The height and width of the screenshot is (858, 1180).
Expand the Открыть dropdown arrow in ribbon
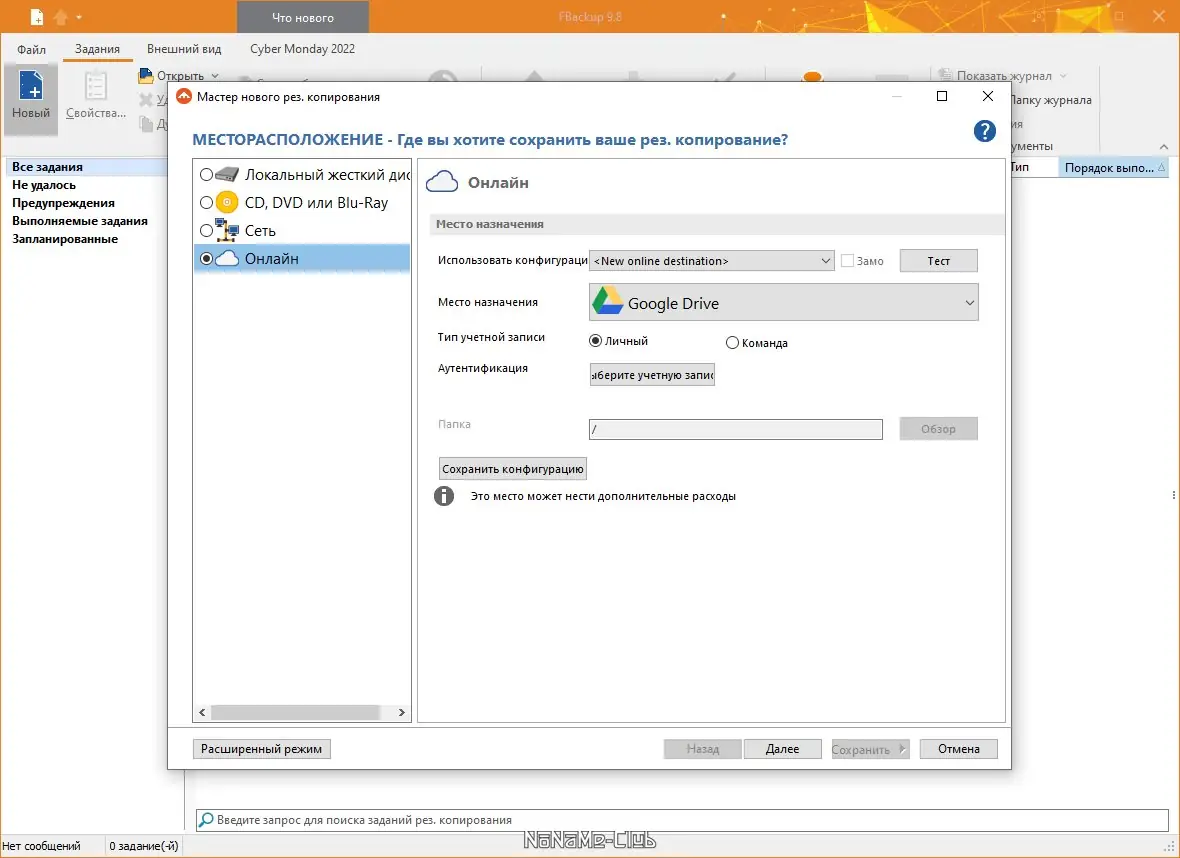coord(215,76)
